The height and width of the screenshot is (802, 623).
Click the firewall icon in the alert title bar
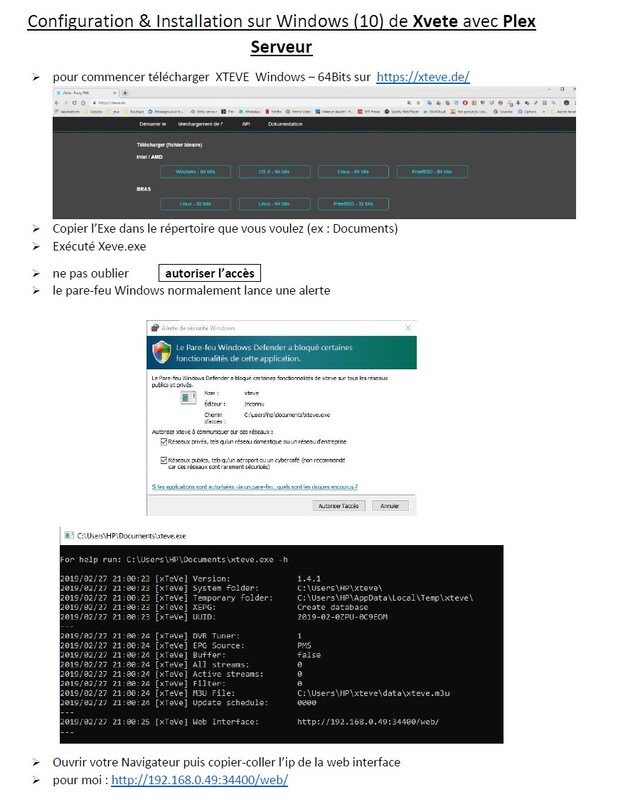(x=155, y=327)
